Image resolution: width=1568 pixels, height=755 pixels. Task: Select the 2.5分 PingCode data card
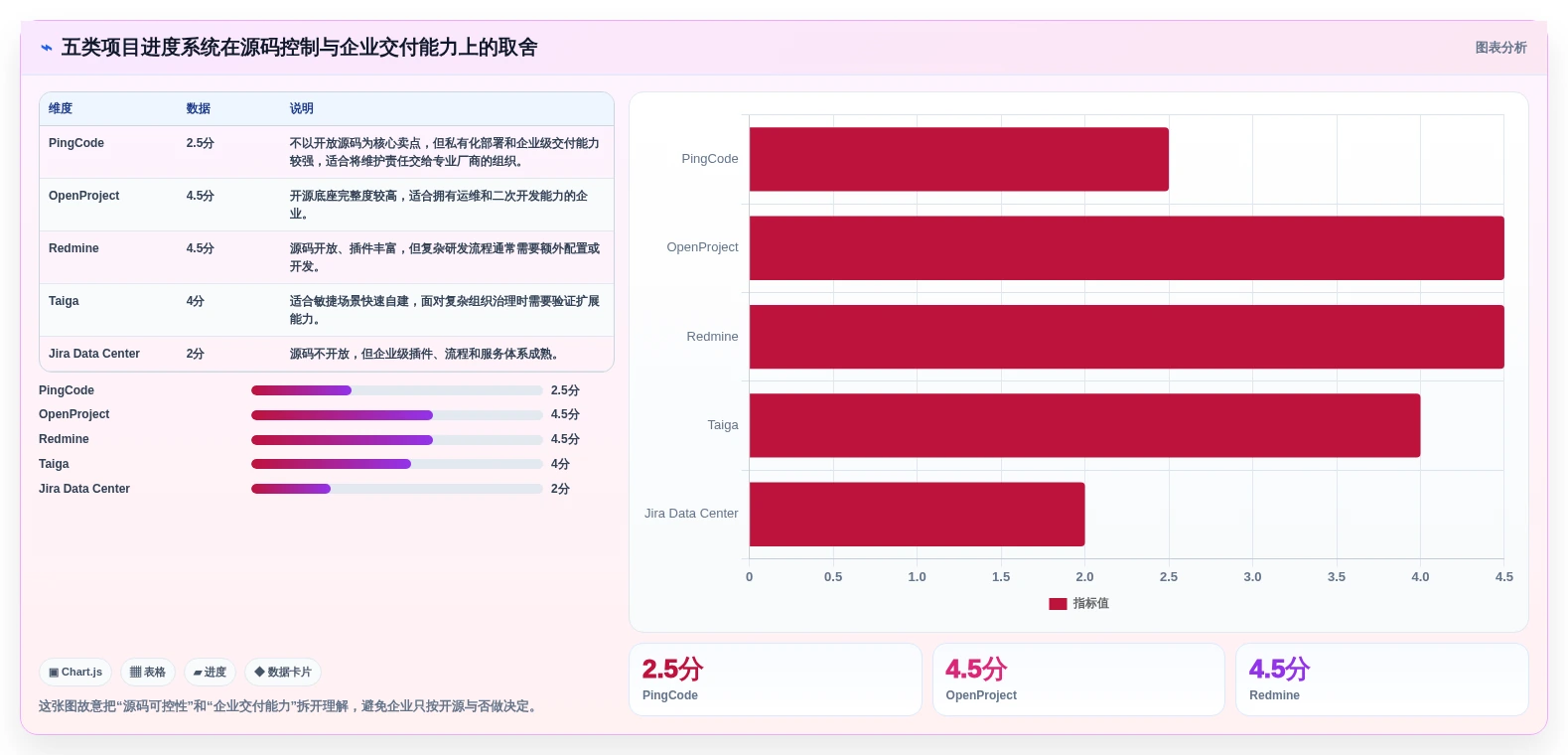click(776, 679)
